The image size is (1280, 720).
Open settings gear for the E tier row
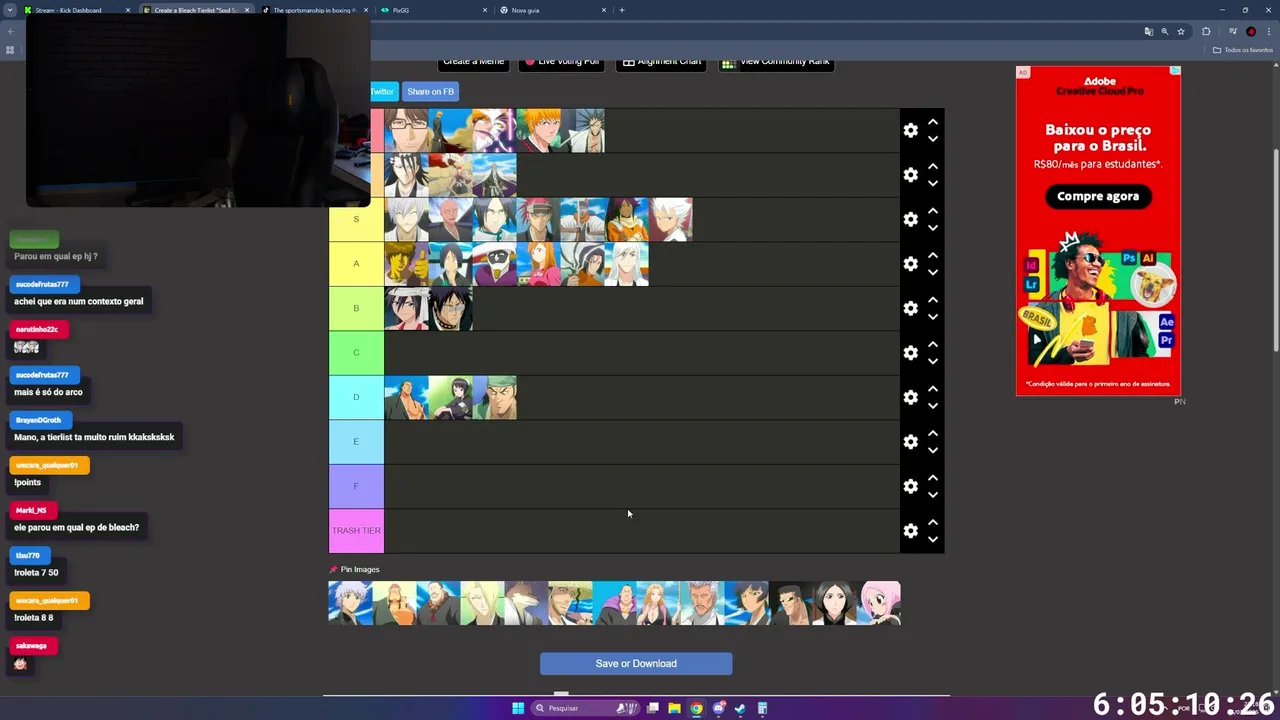910,442
